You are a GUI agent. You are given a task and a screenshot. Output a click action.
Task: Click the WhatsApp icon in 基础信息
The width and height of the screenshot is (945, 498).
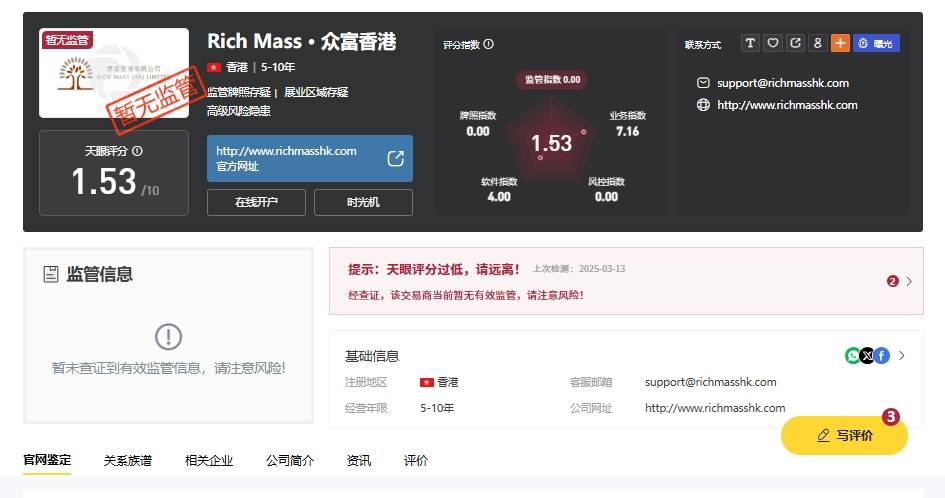coord(853,356)
